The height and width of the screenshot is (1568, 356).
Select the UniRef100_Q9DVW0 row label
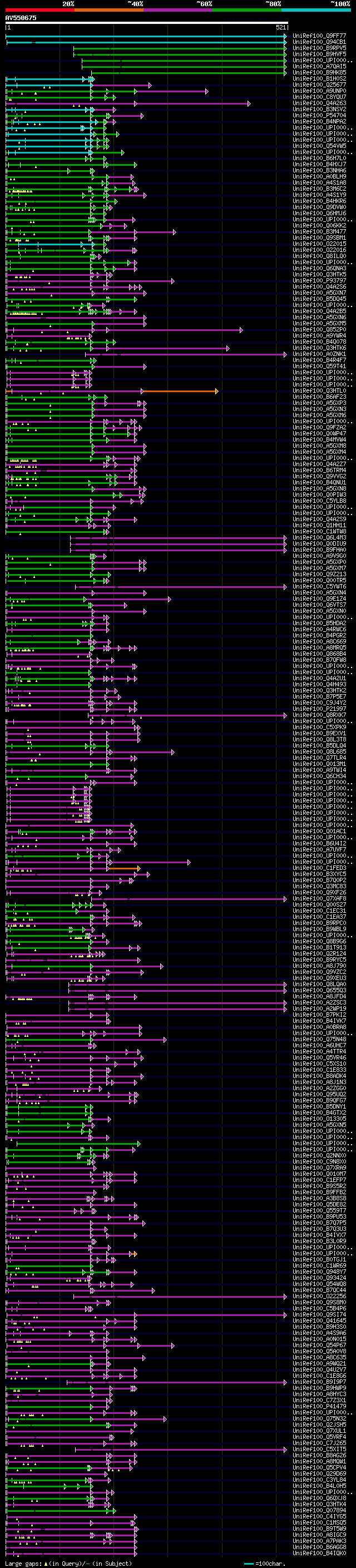click(319, 207)
